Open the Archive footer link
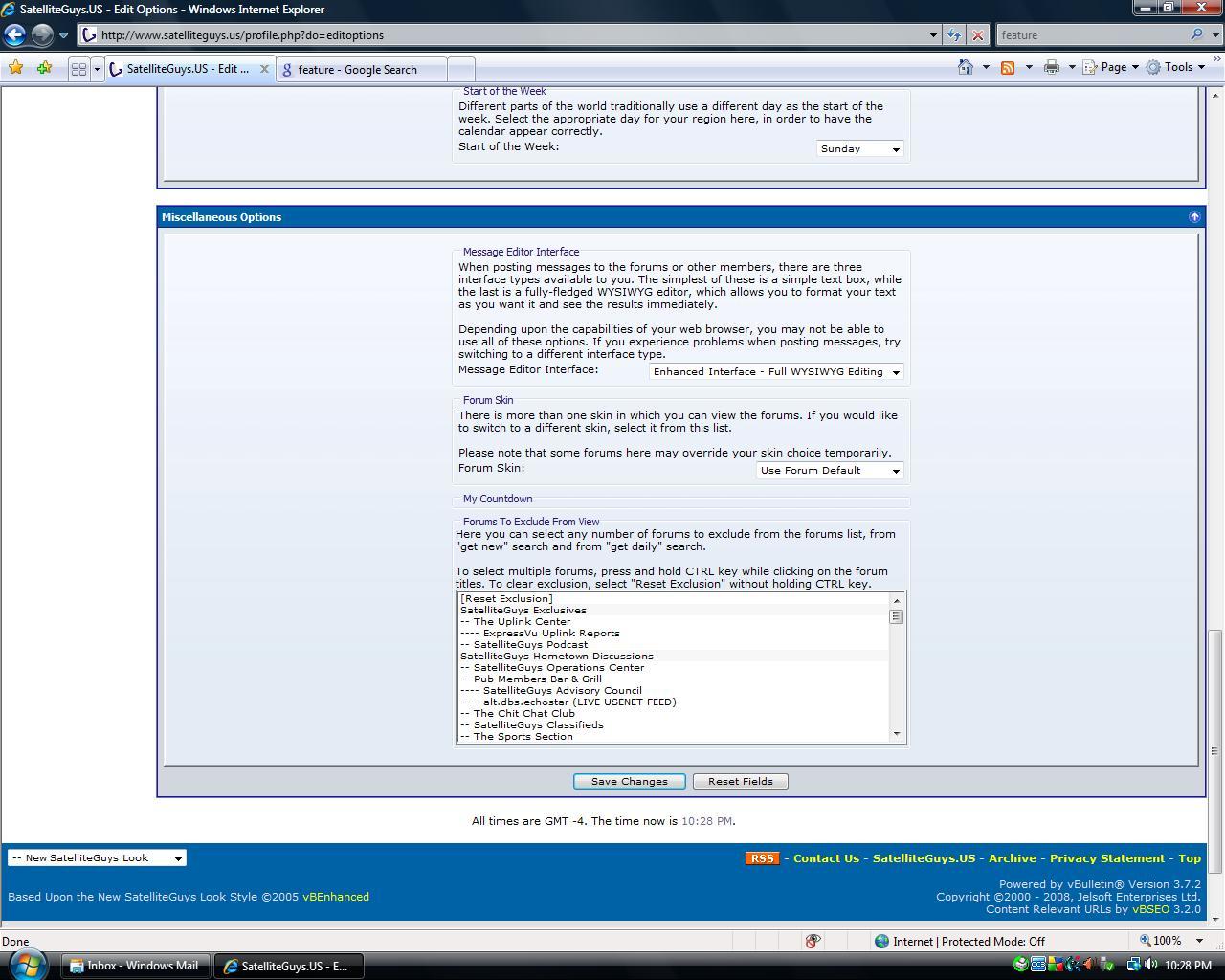1225x980 pixels. click(x=1013, y=858)
